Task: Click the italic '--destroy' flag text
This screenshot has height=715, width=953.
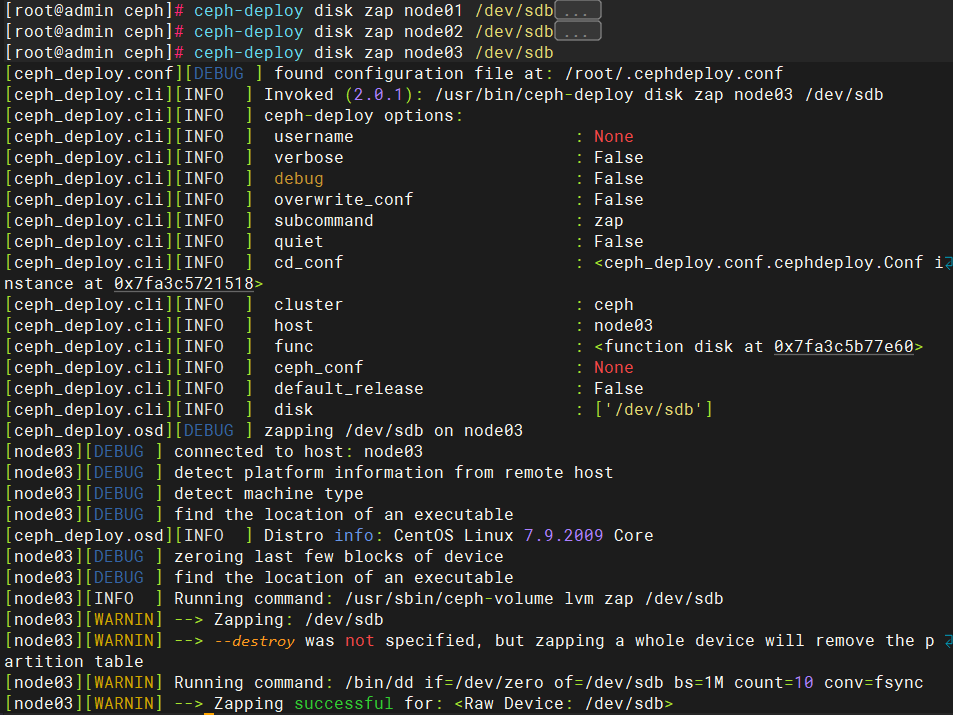Action: click(254, 641)
